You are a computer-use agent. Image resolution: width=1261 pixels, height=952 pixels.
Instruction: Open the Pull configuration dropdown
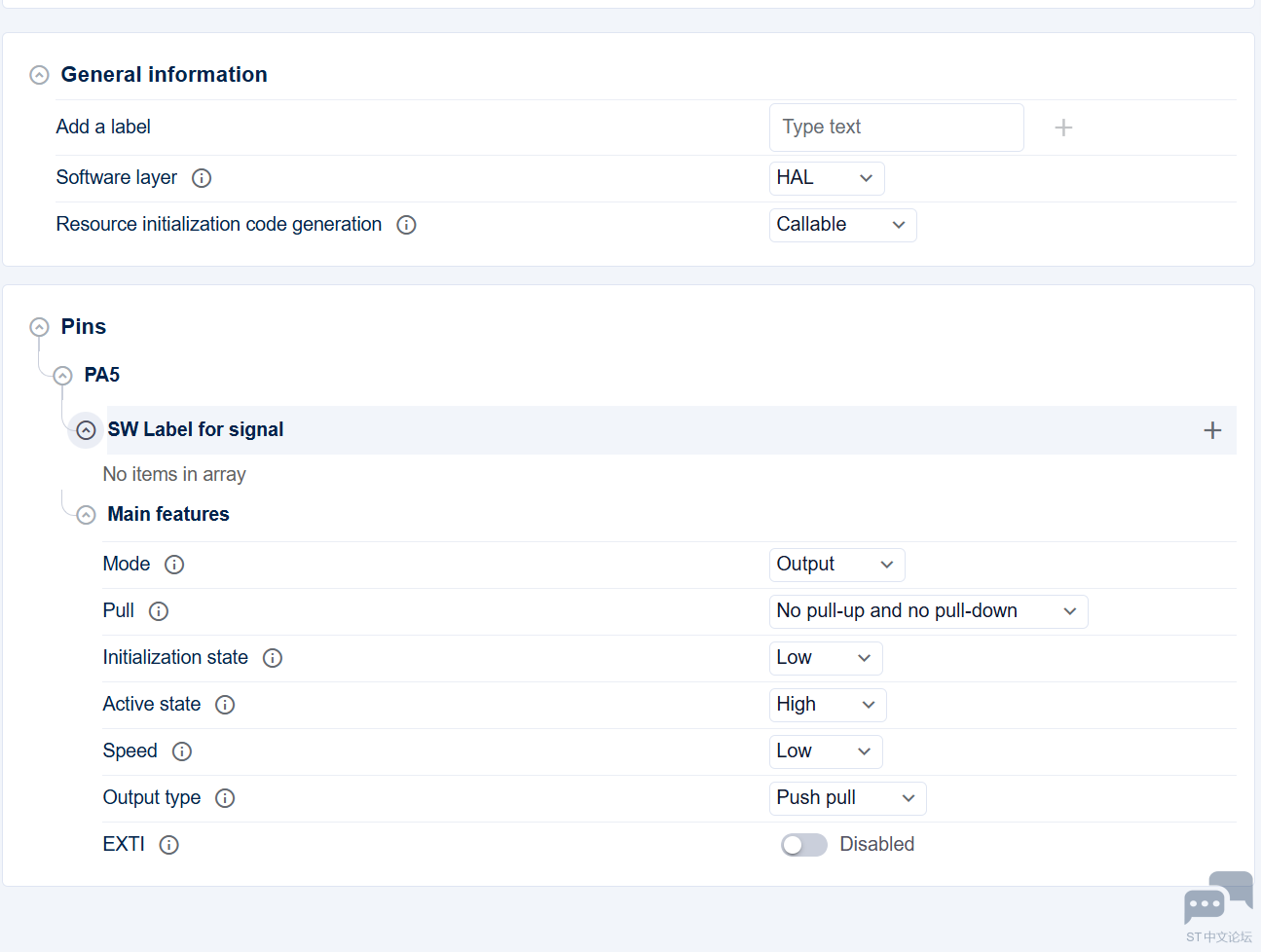928,611
